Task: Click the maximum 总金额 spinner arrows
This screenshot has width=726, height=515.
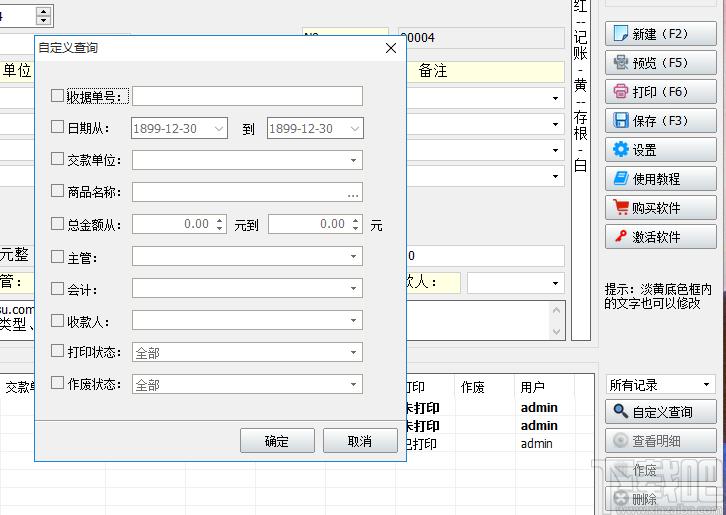Action: point(356,224)
